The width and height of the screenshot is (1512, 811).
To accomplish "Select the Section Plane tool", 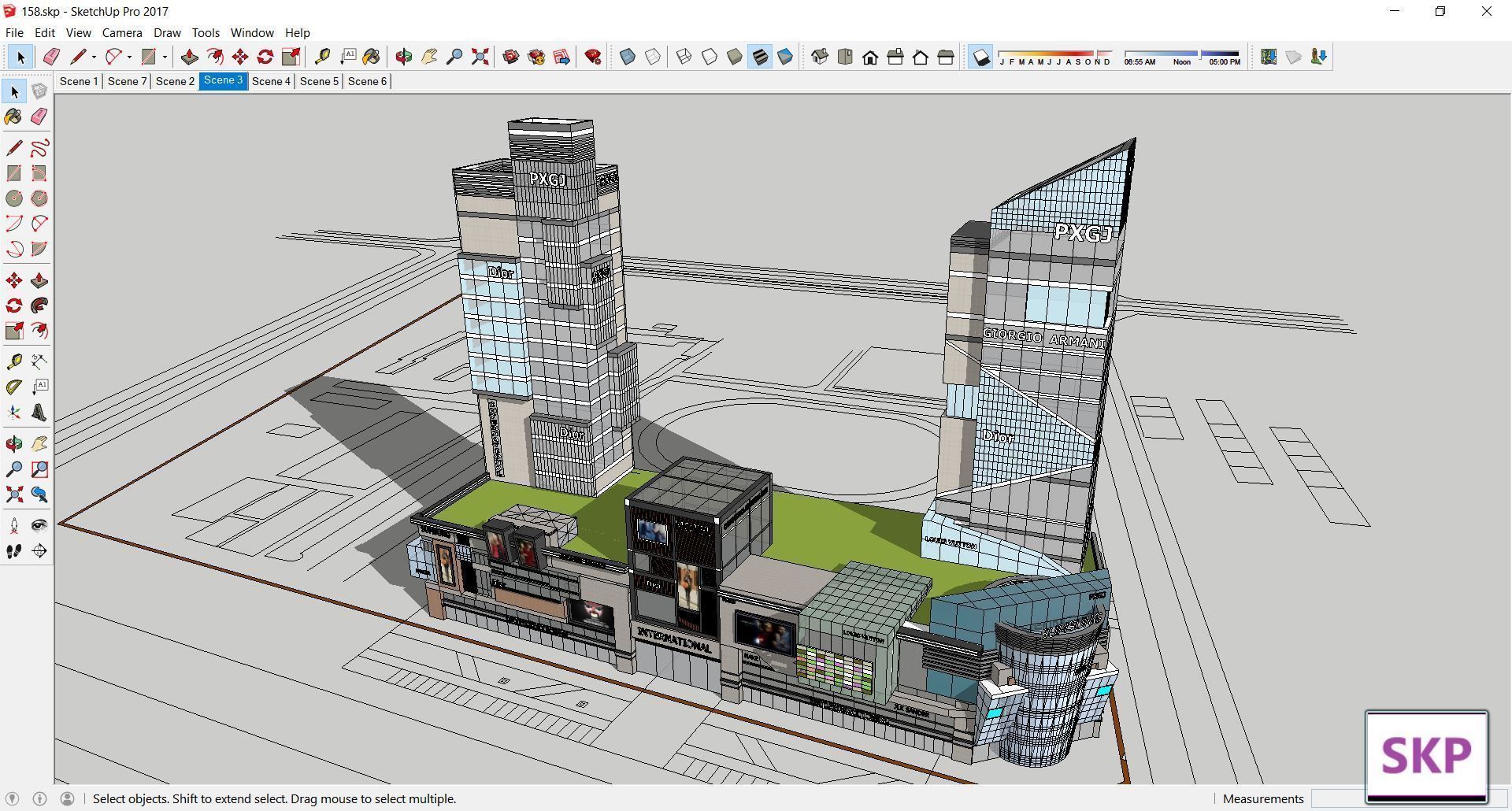I will click(x=39, y=551).
